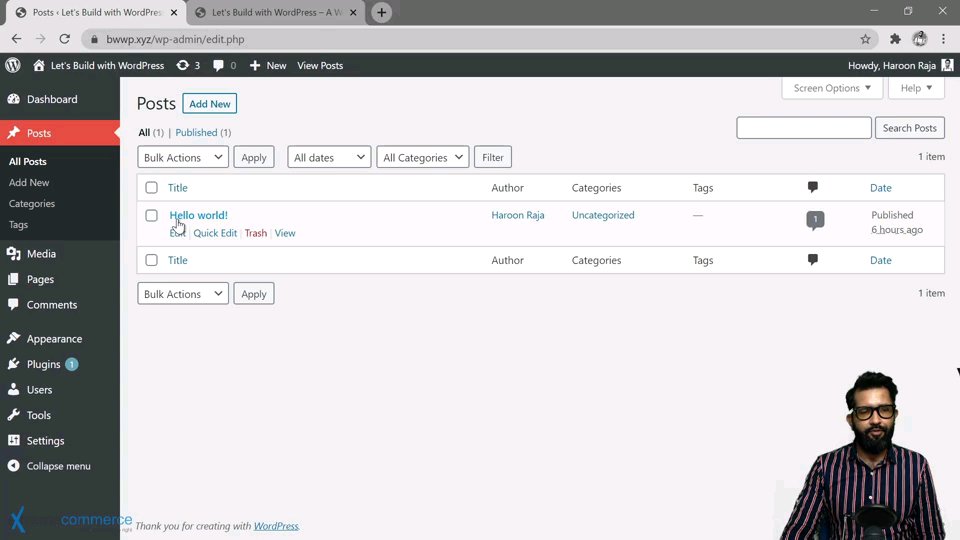Open All Categories filter dropdown

[x=423, y=157]
